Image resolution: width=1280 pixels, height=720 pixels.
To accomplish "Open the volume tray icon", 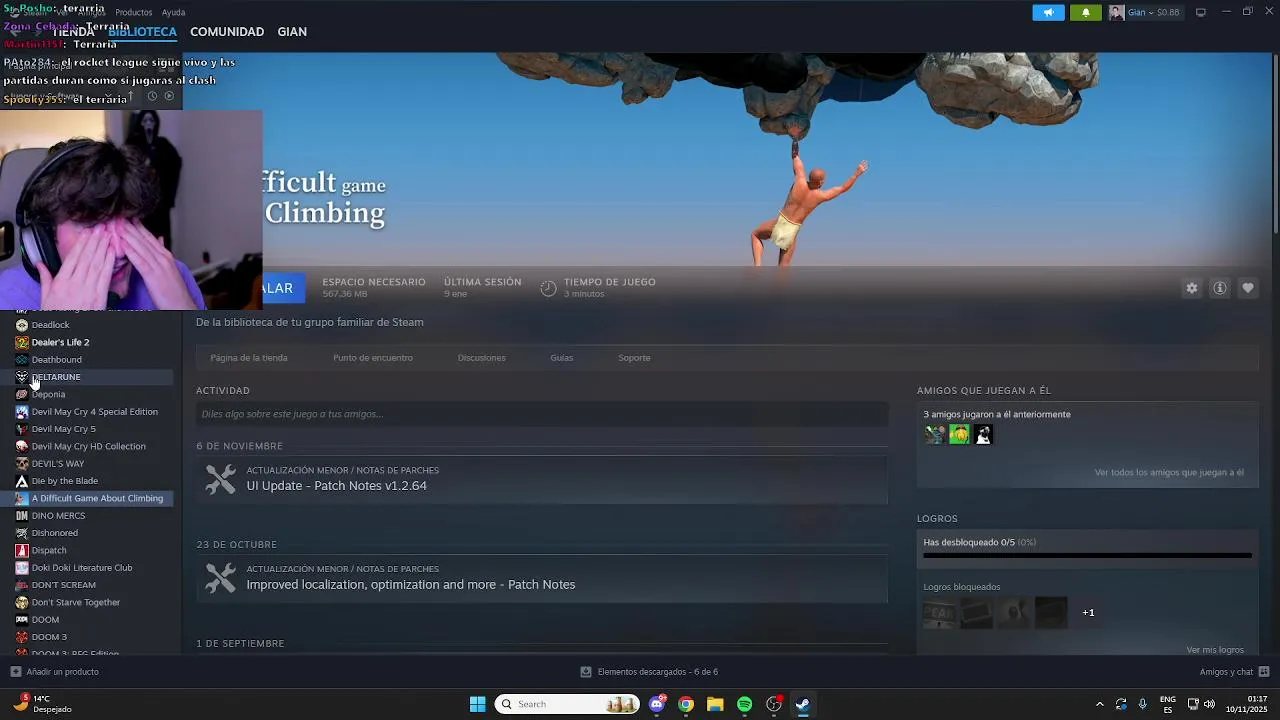I will point(1209,704).
